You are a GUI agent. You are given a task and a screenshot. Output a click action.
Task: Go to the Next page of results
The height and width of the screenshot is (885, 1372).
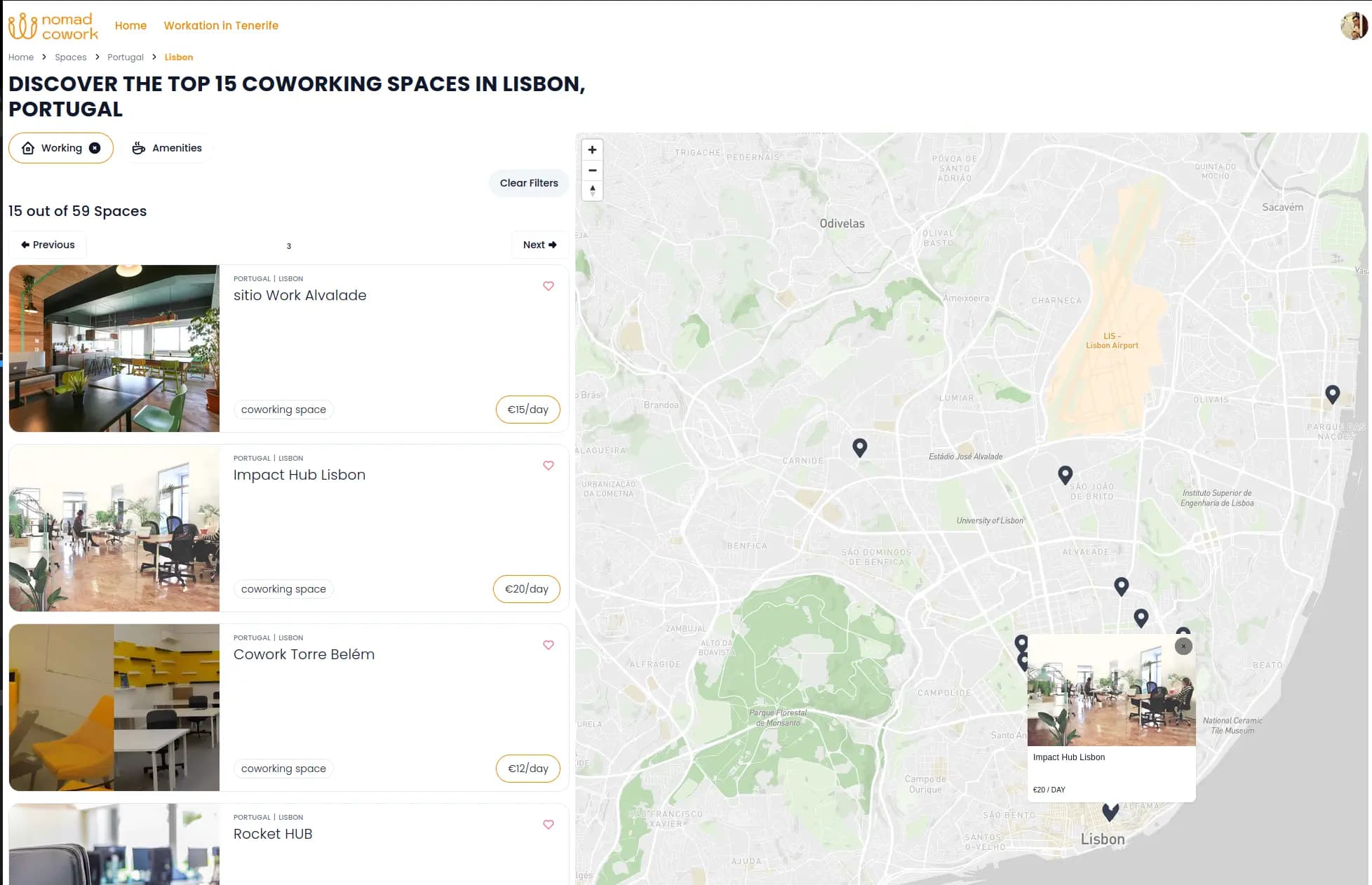coord(540,245)
